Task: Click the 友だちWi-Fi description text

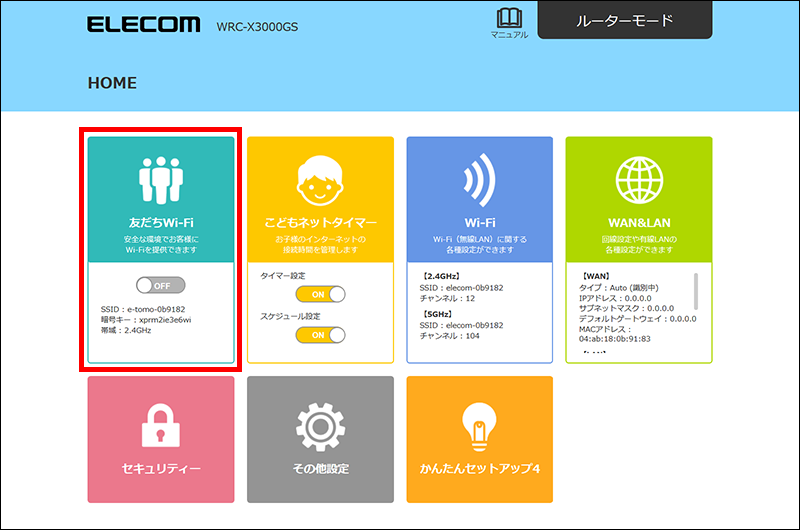Action: tap(161, 244)
